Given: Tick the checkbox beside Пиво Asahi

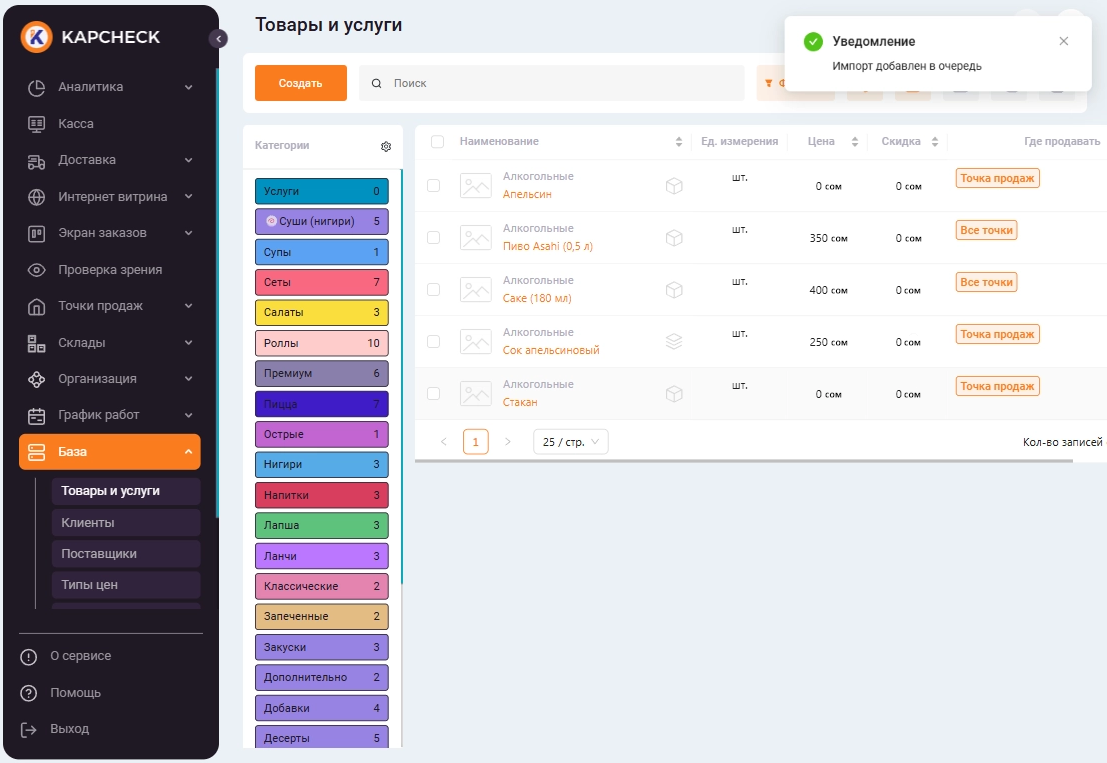Looking at the screenshot, I should point(433,238).
